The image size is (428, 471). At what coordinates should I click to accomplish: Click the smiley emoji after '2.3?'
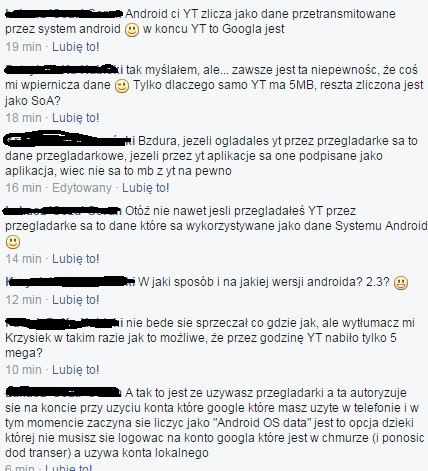(x=401, y=283)
